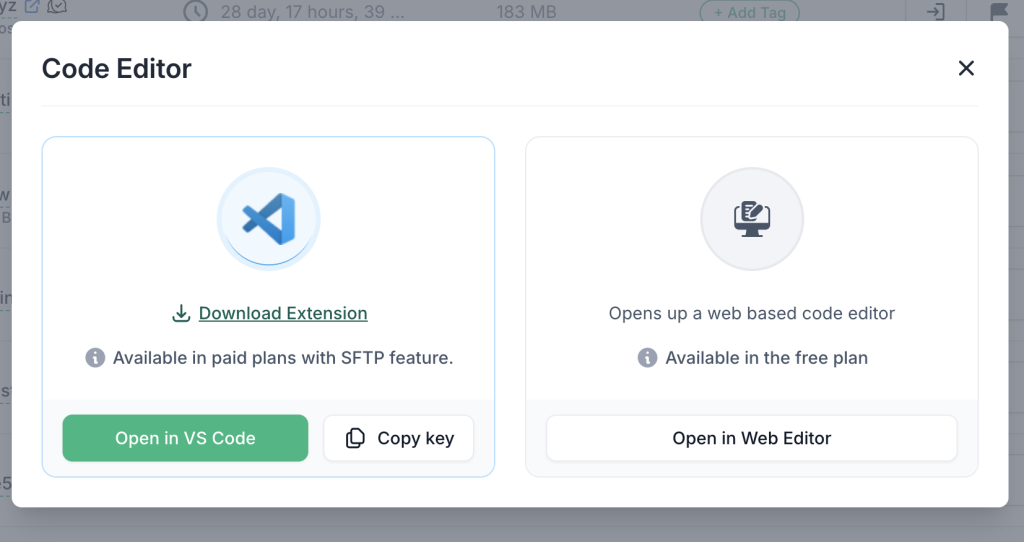The image size is (1024, 542).
Task: Click the download arrow icon beside Download Extension
Action: (181, 313)
